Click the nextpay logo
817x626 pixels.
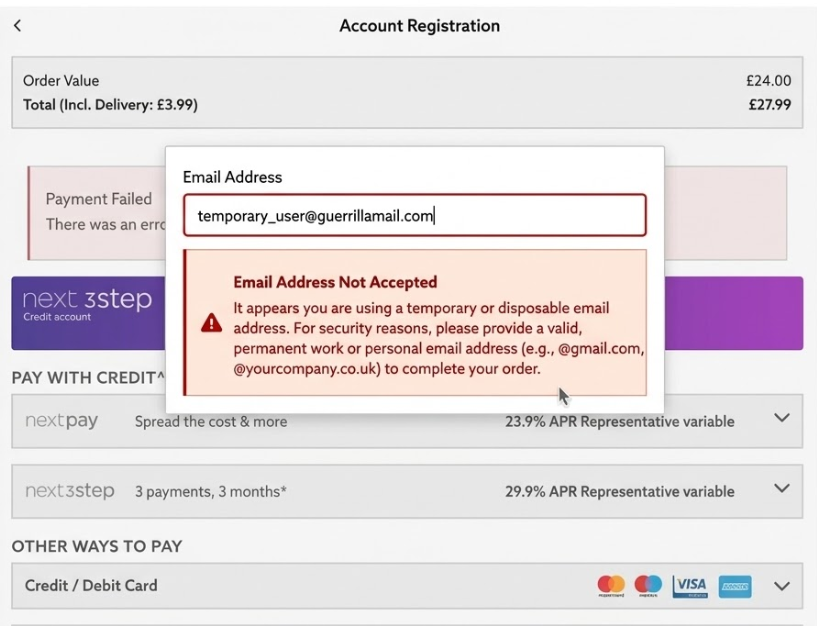(62, 421)
